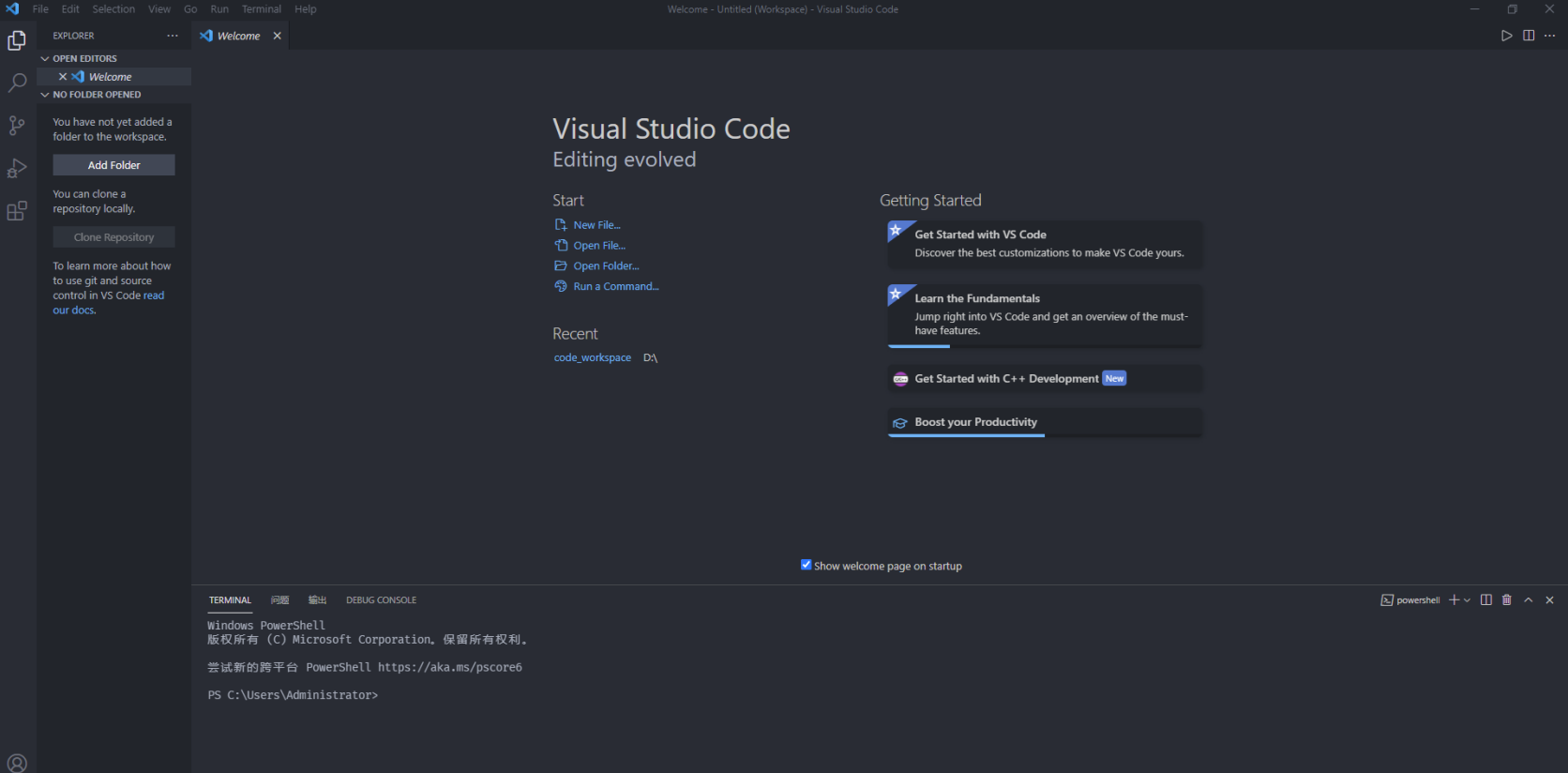Open the Selection menu

[113, 9]
